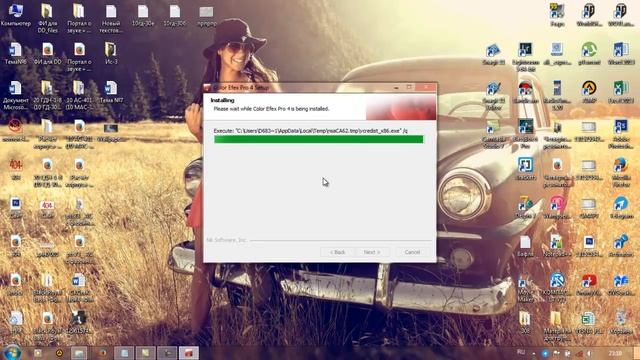Viewport: 640px width, 360px height.
Task: Open AIMP from the taskbar
Action: (59, 353)
